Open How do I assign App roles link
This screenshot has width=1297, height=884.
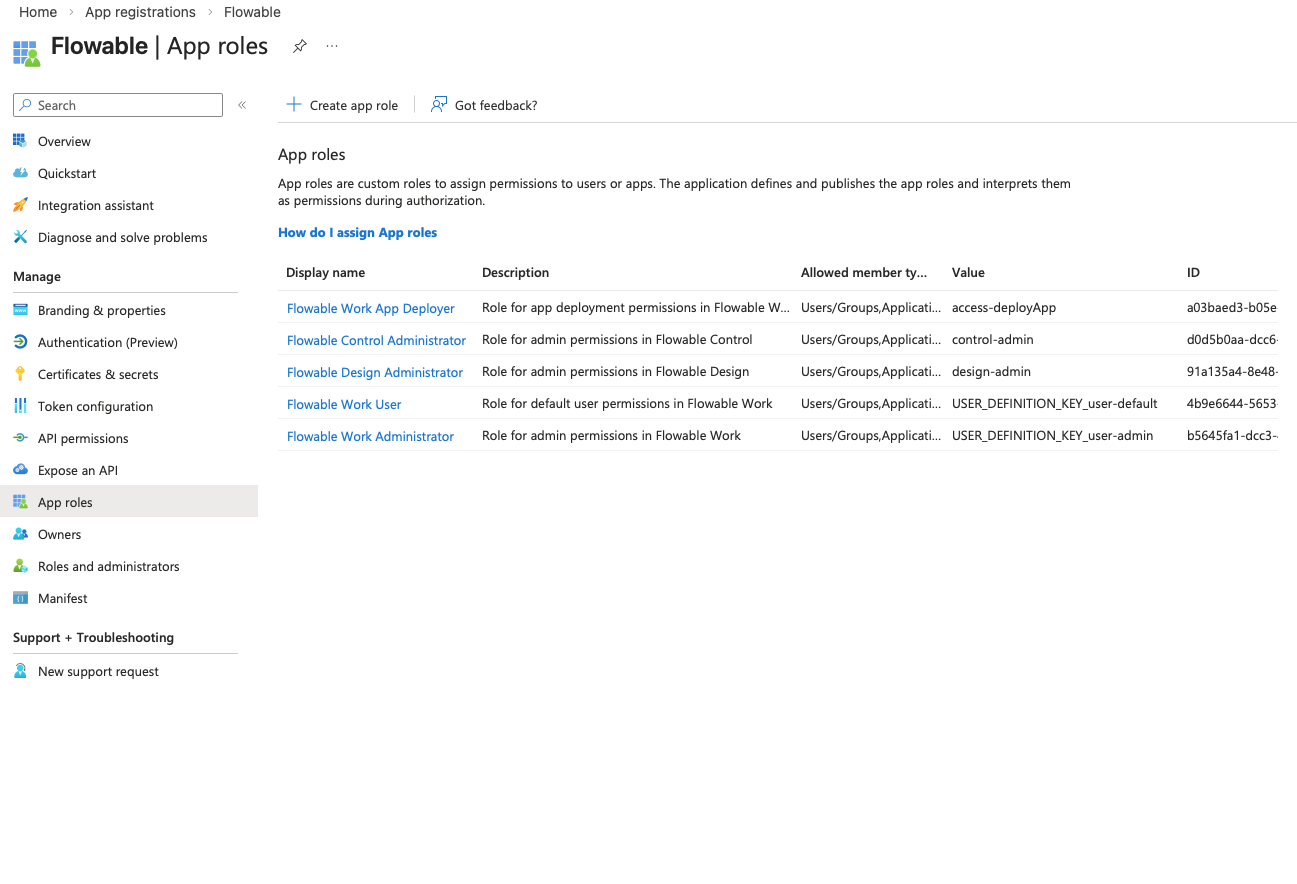click(357, 232)
